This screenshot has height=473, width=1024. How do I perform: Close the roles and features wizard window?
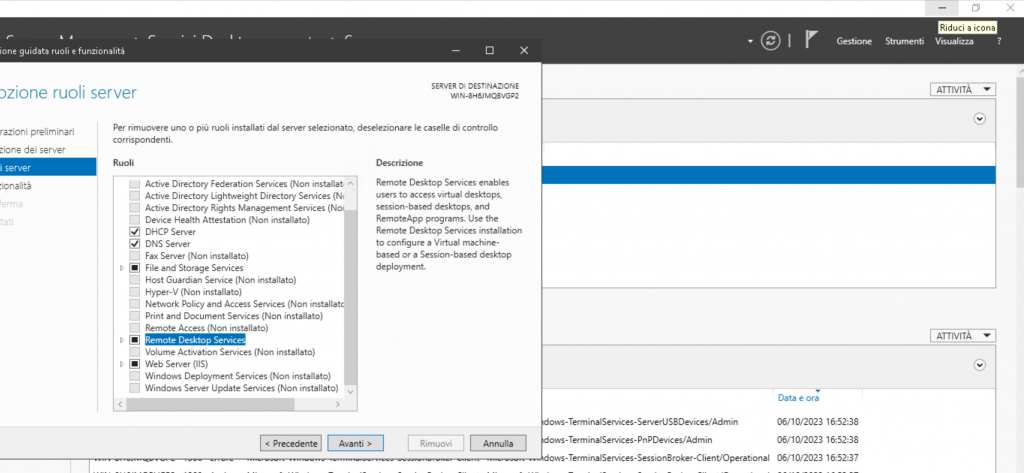[x=524, y=50]
